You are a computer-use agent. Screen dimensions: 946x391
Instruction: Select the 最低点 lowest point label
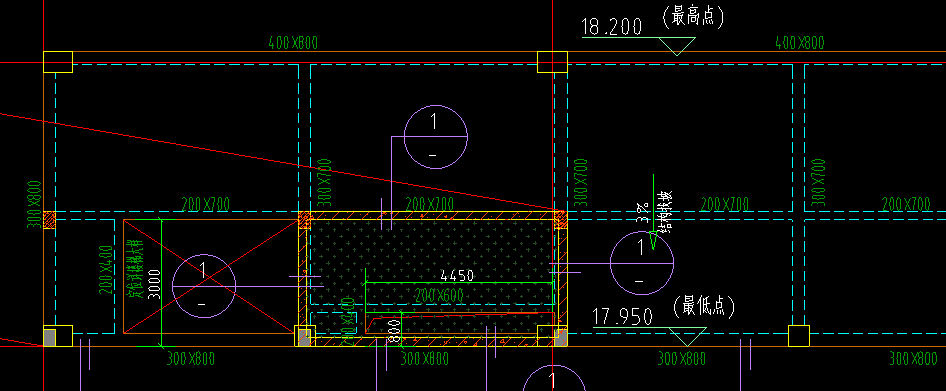pos(704,307)
